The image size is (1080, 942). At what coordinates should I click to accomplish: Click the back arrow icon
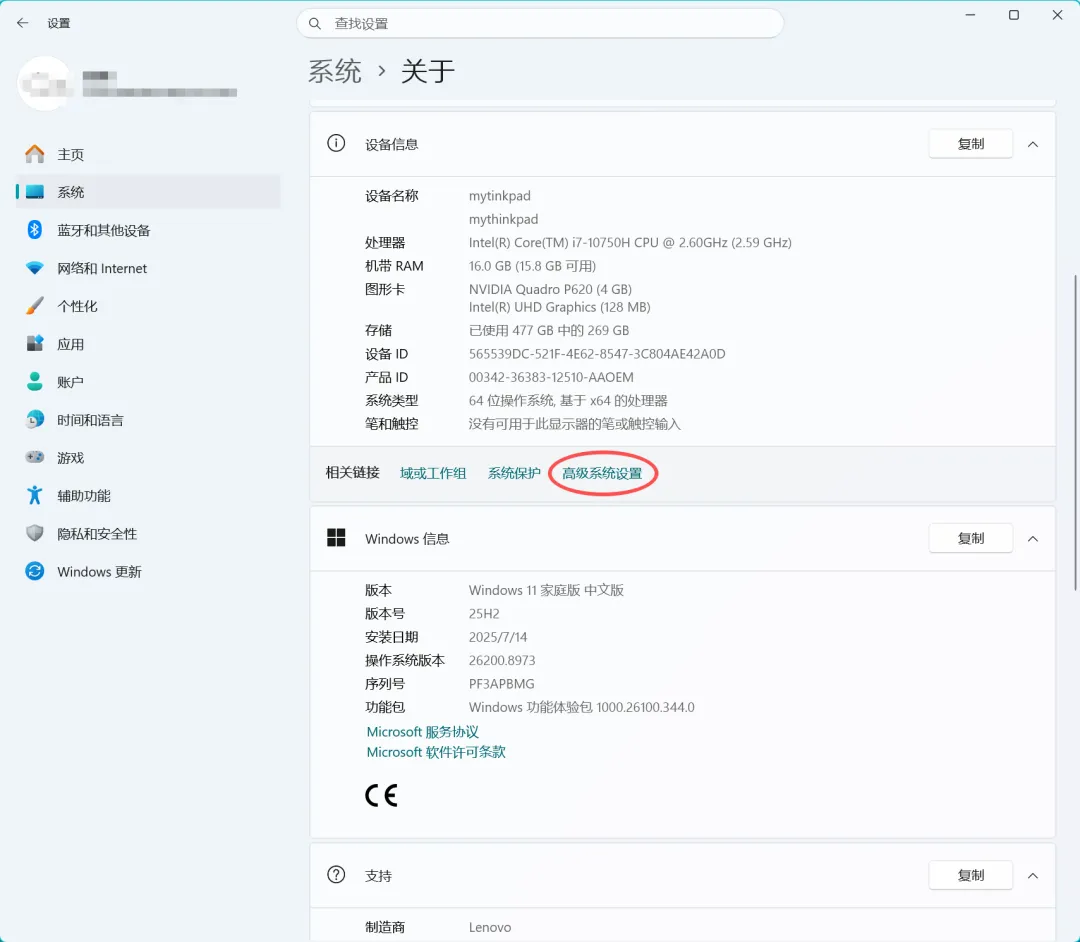point(23,23)
